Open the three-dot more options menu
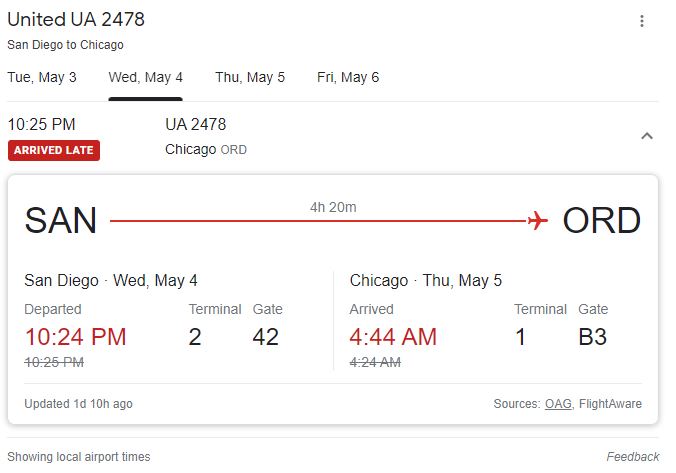Screen dimensions: 676x473 (x=642, y=21)
